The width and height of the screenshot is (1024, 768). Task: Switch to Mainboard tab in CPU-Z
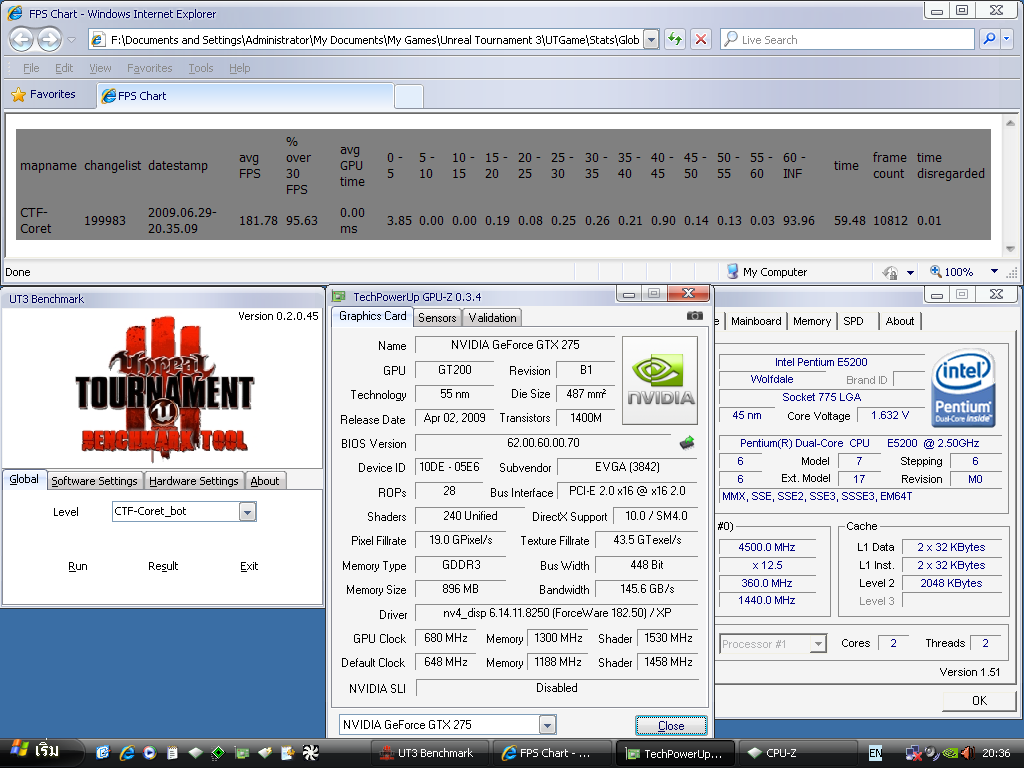click(756, 321)
